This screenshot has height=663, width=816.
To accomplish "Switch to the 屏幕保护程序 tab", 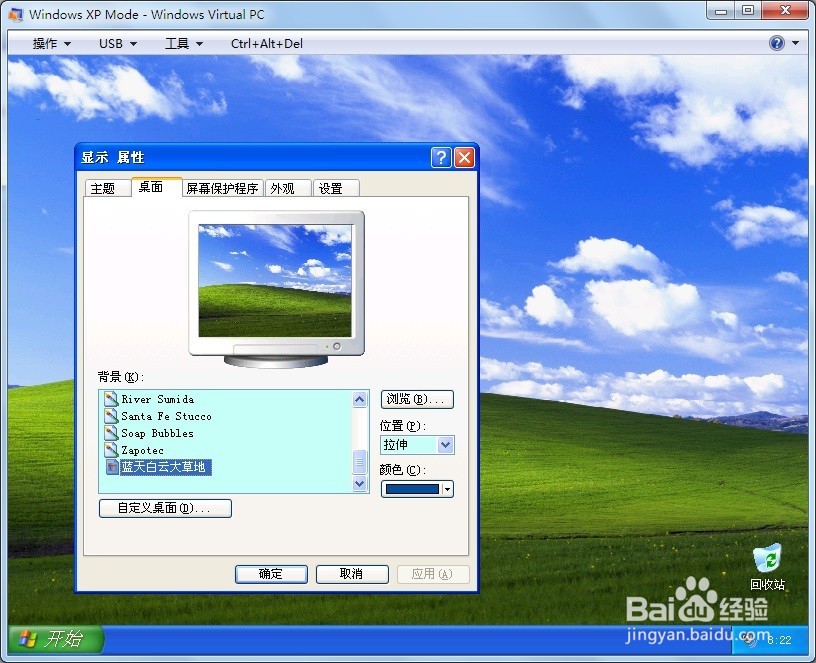I will click(222, 188).
